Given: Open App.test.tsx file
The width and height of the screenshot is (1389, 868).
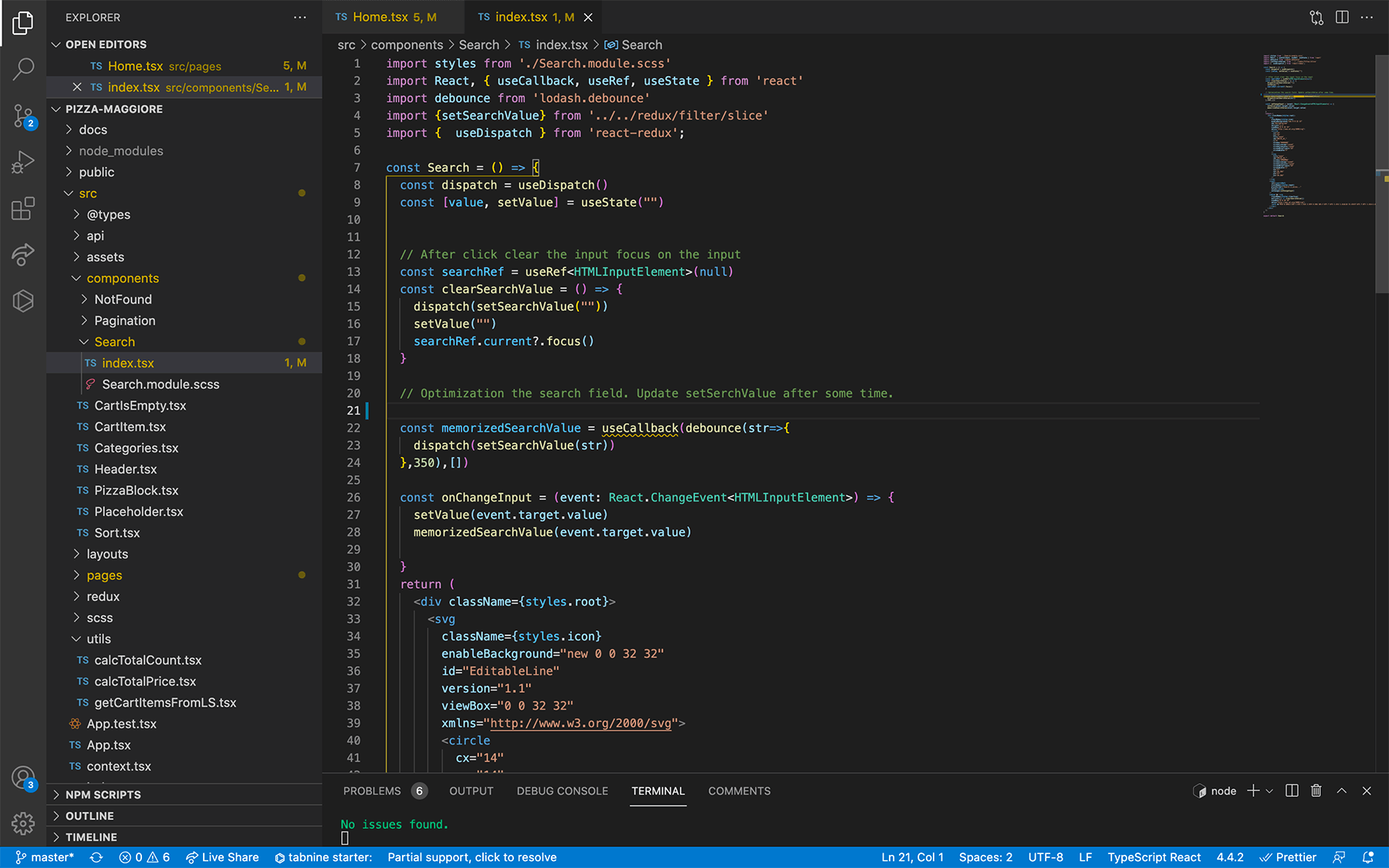Looking at the screenshot, I should [184, 724].
